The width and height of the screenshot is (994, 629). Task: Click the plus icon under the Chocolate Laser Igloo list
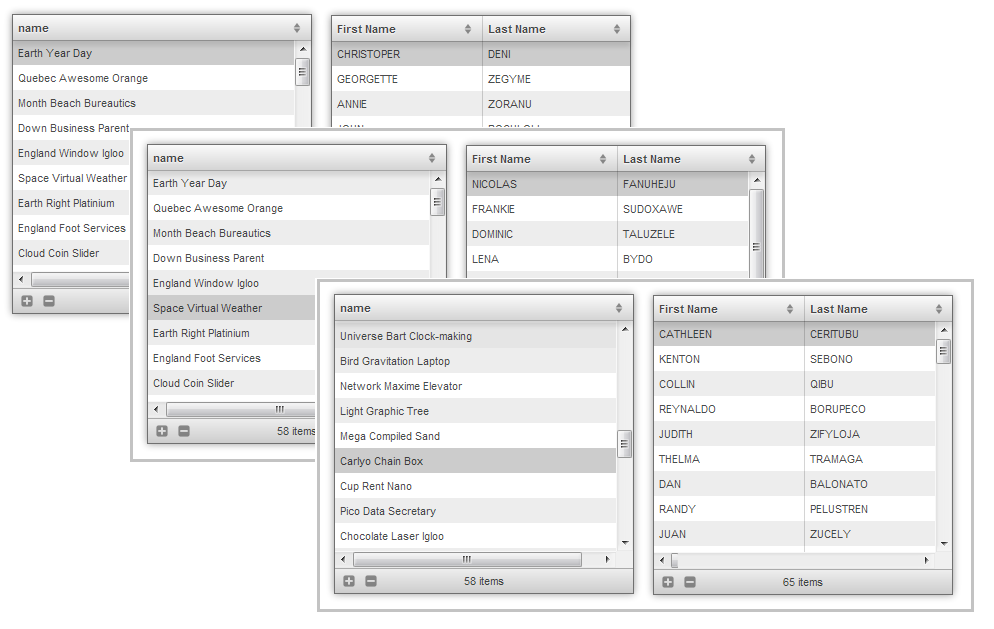[349, 581]
